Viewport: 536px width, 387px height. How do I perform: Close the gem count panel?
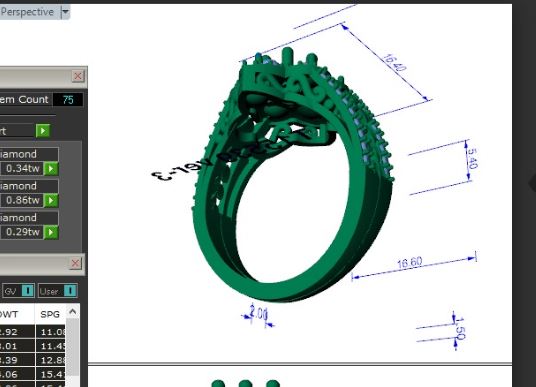coord(78,76)
